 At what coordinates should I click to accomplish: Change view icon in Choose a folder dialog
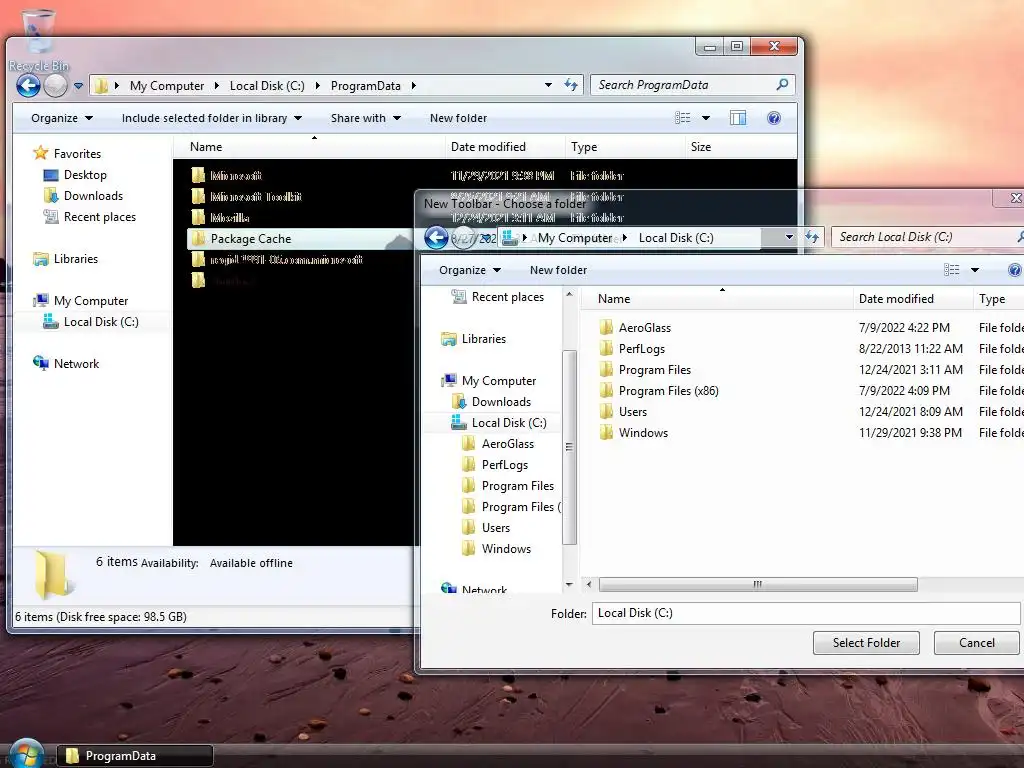[952, 270]
